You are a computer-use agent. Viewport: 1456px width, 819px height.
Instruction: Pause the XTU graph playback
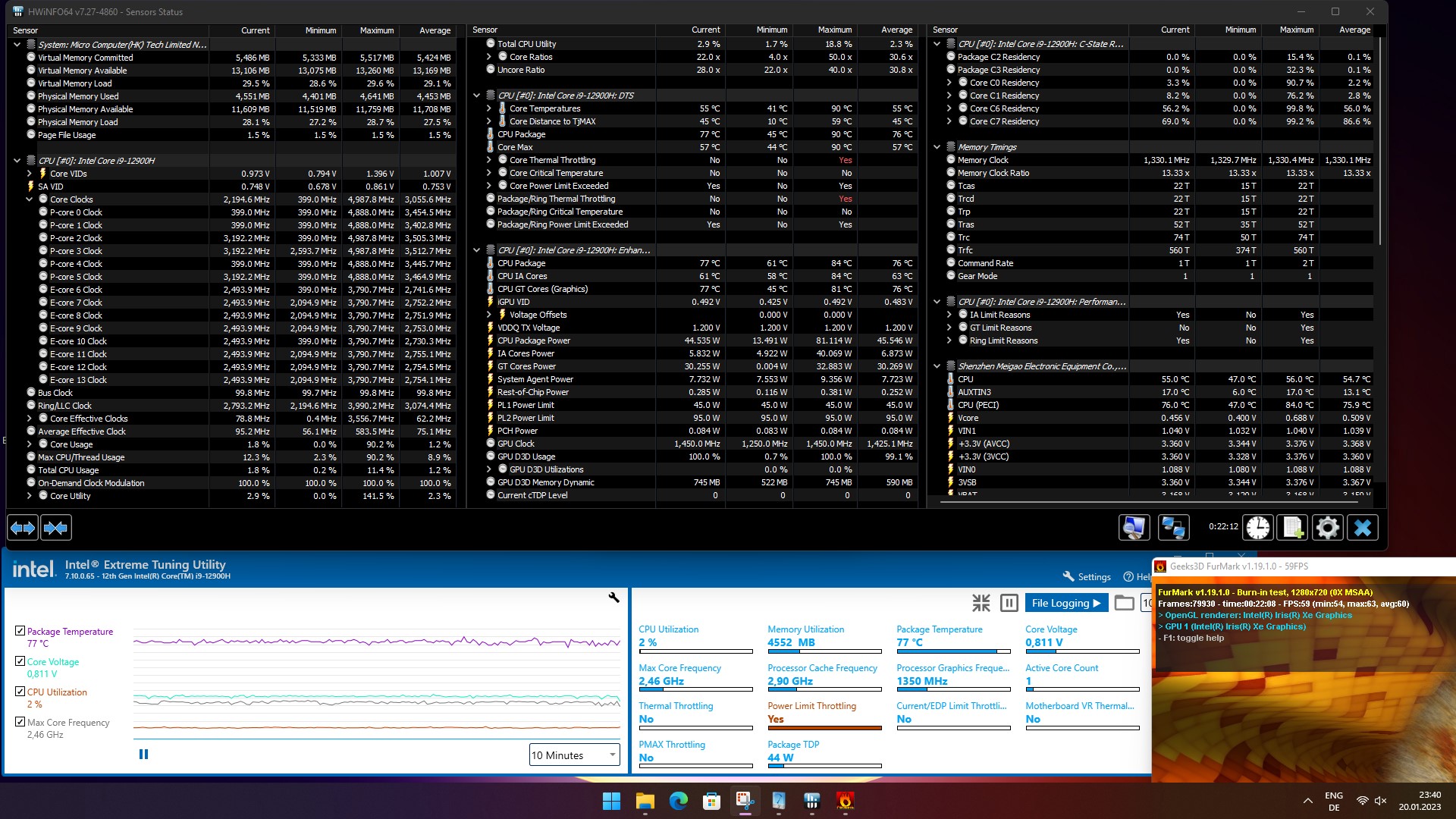pos(144,755)
